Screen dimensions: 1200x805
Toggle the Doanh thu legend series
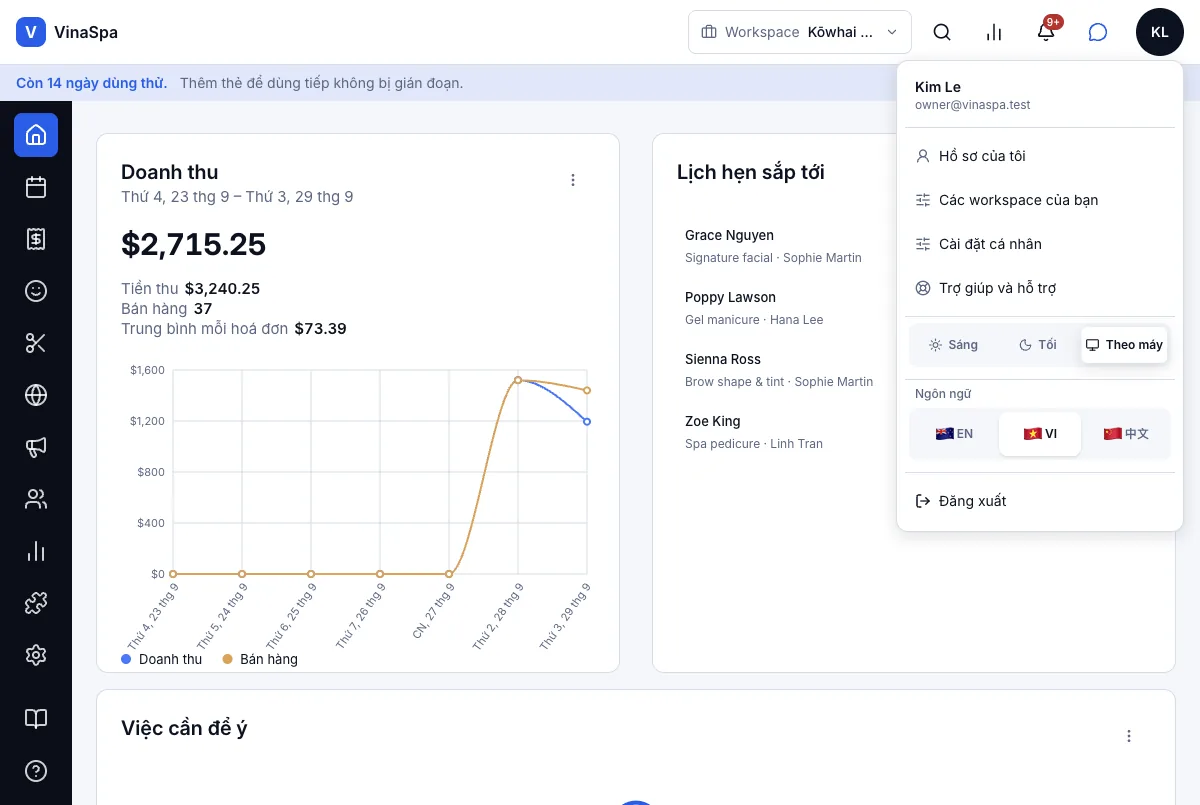click(x=162, y=659)
